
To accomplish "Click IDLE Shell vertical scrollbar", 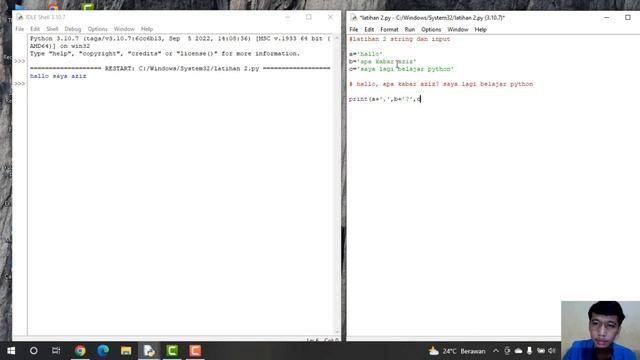I will point(337,184).
